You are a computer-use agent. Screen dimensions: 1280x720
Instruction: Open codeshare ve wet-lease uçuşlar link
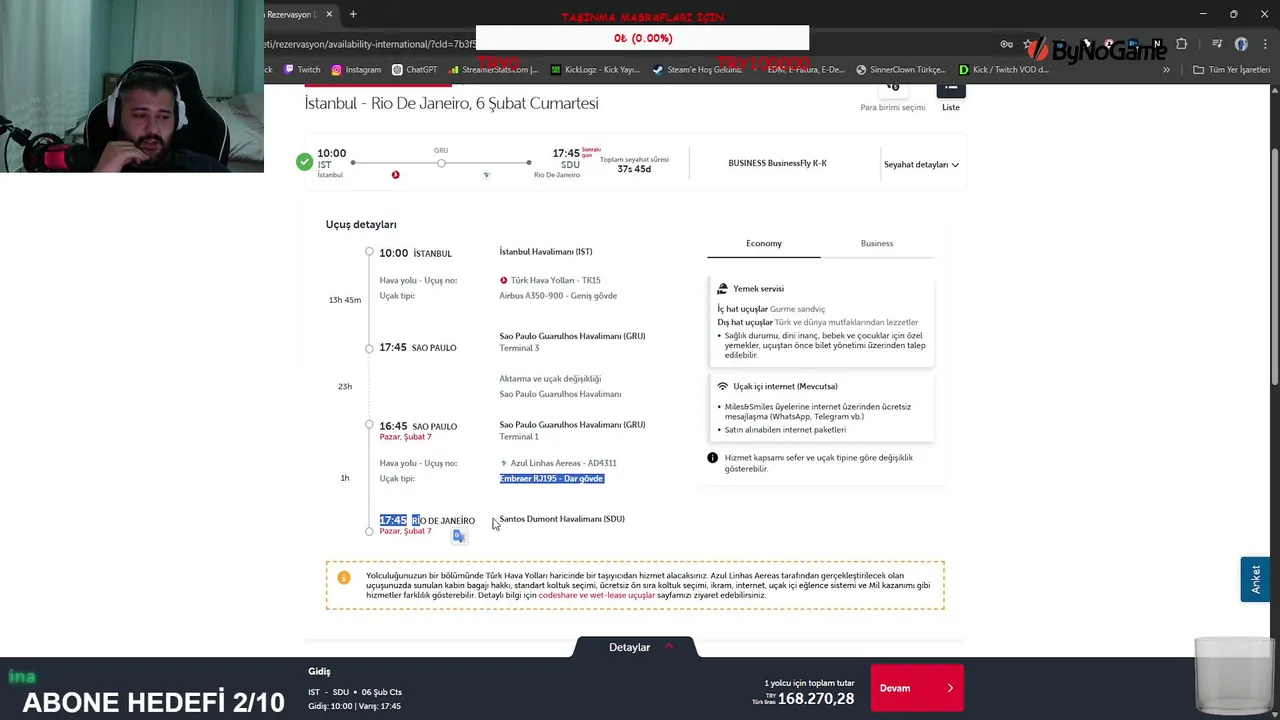597,595
